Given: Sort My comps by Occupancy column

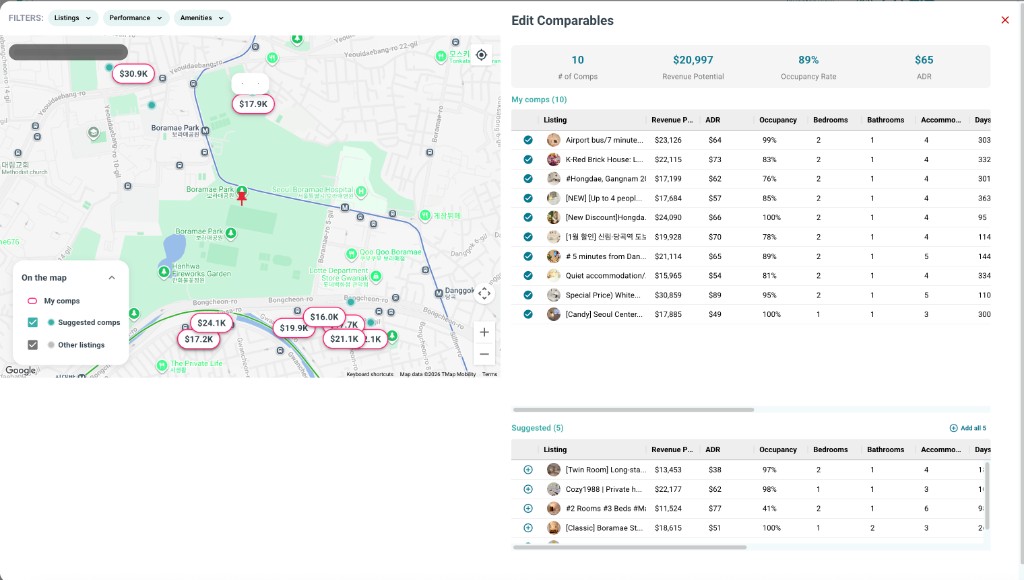Looking at the screenshot, I should [778, 120].
